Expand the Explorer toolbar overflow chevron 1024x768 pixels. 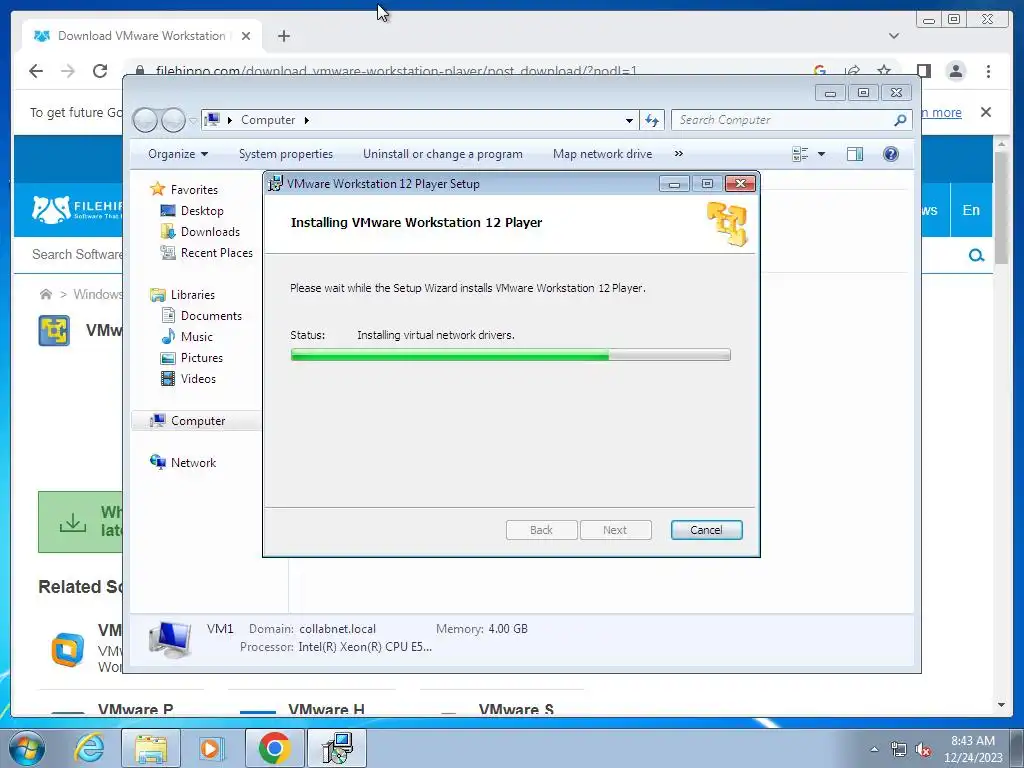[679, 154]
